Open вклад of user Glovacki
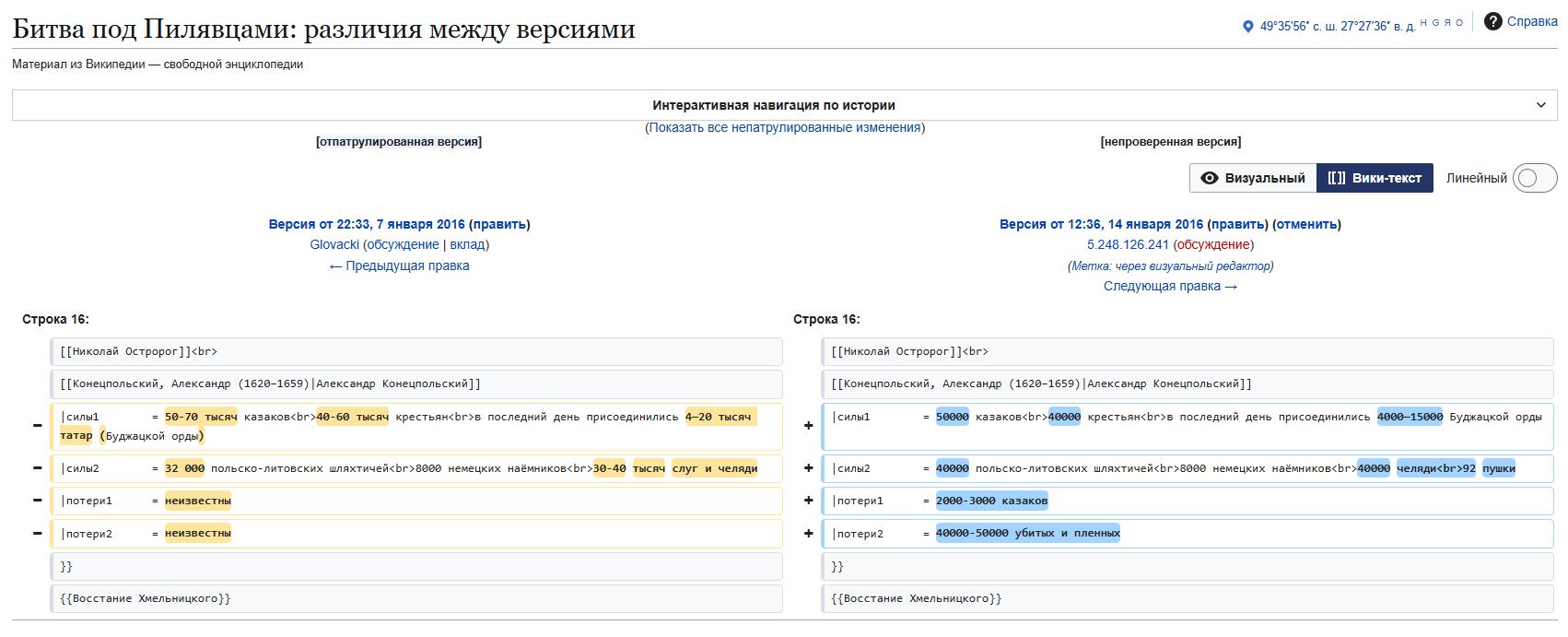This screenshot has height=637, width=1568. click(467, 244)
